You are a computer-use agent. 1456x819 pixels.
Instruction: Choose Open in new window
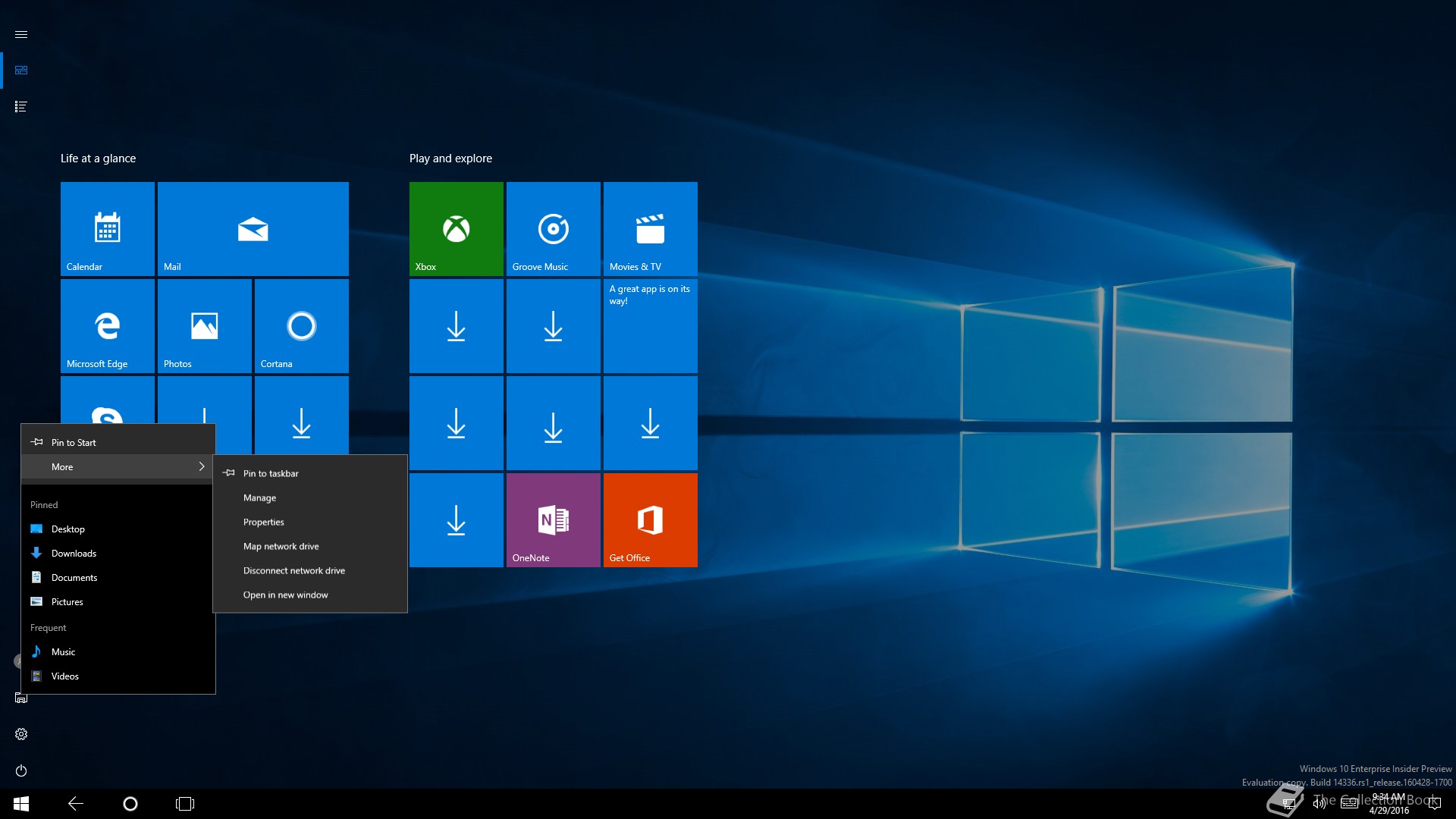(310, 595)
